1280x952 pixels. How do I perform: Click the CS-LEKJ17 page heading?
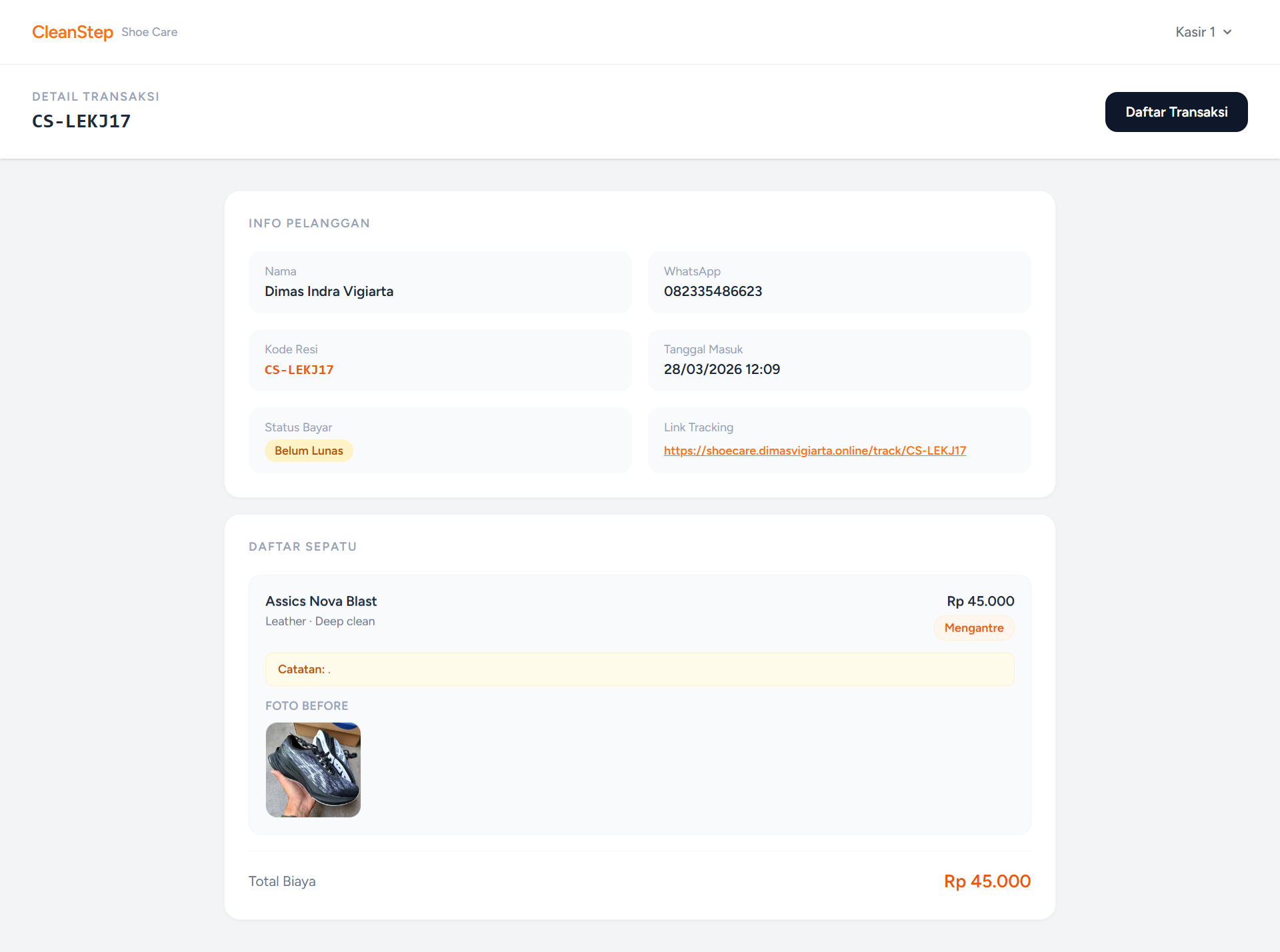81,121
